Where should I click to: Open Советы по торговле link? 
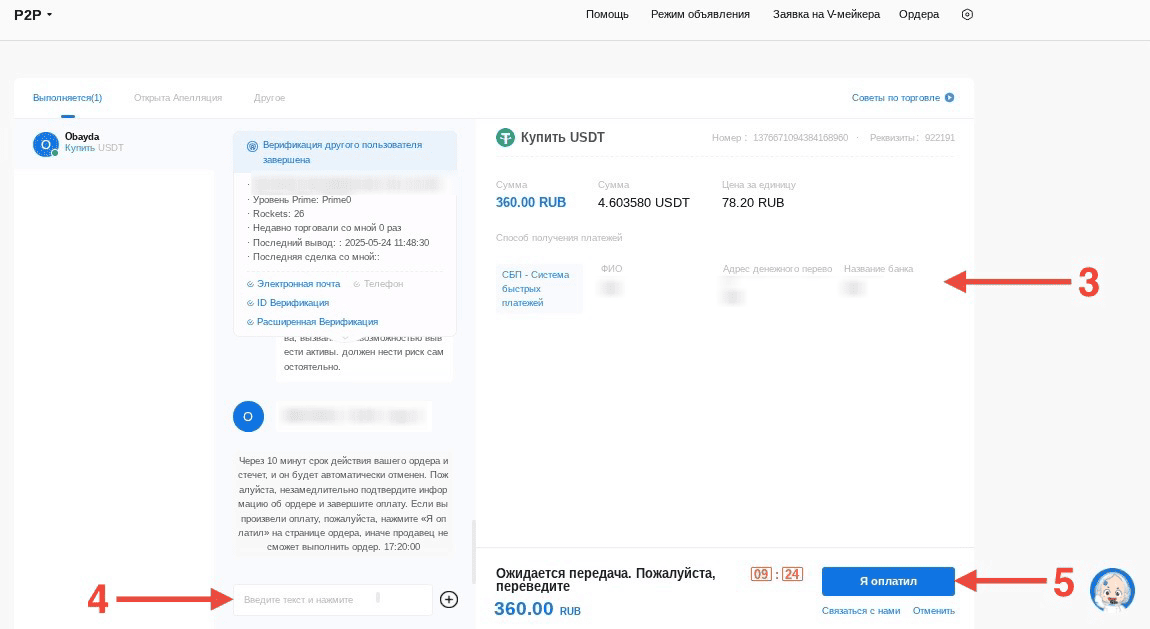(896, 98)
